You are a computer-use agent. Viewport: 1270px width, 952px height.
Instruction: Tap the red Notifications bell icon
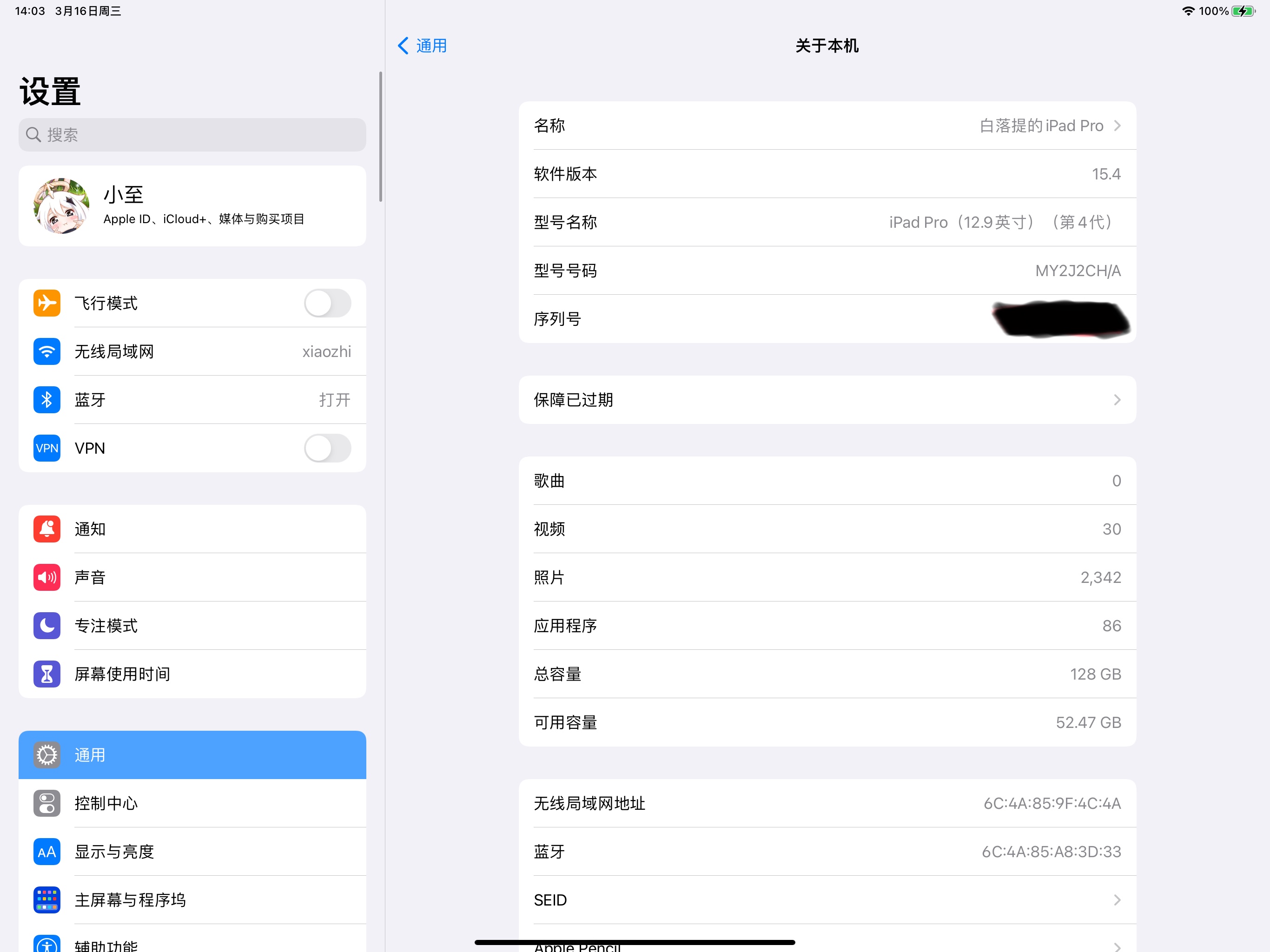coord(46,529)
